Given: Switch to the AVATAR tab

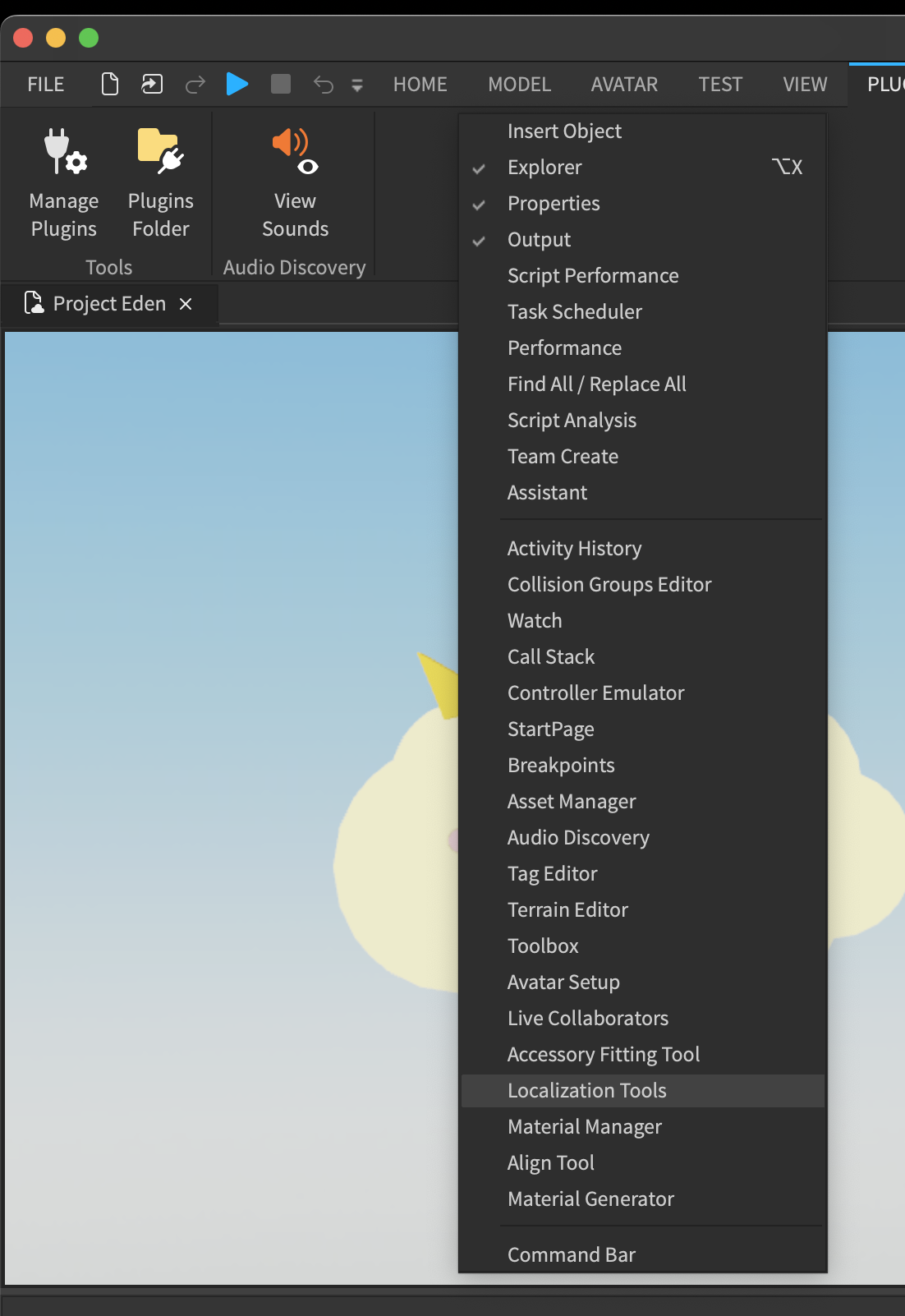Looking at the screenshot, I should 625,85.
